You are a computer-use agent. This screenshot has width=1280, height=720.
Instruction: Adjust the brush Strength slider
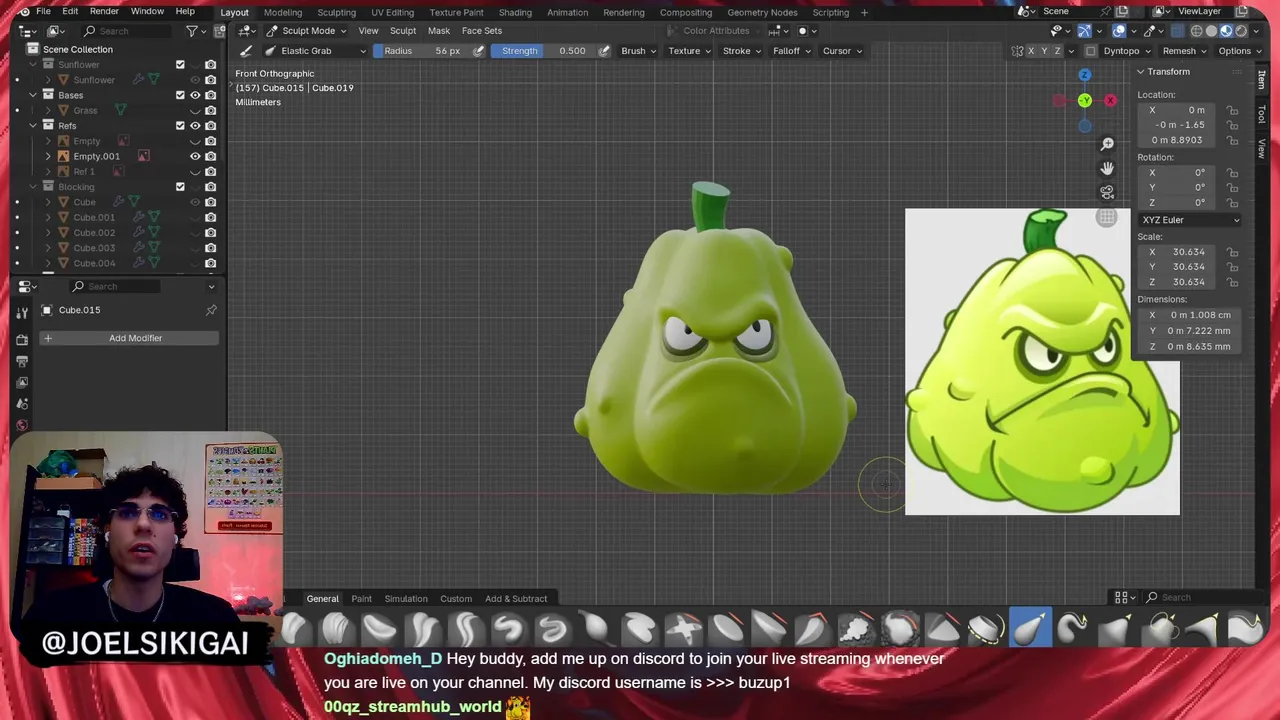tap(543, 51)
